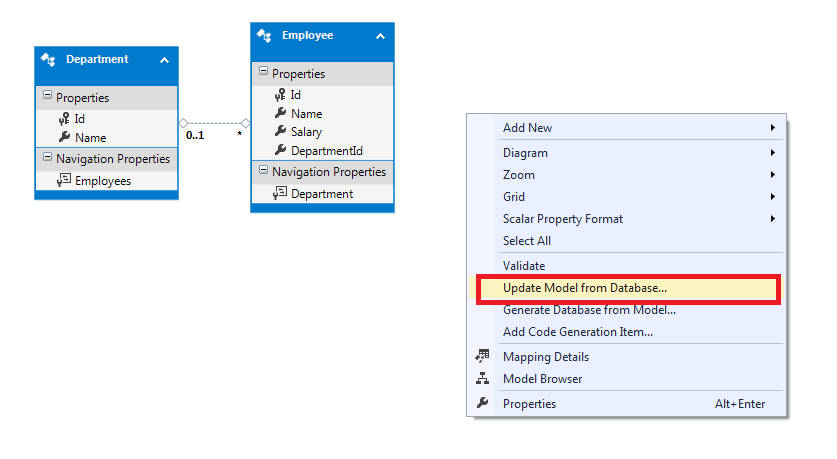Open the Zoom submenu arrow
Viewport: 837px width, 459px height.
pyautogui.click(x=772, y=175)
